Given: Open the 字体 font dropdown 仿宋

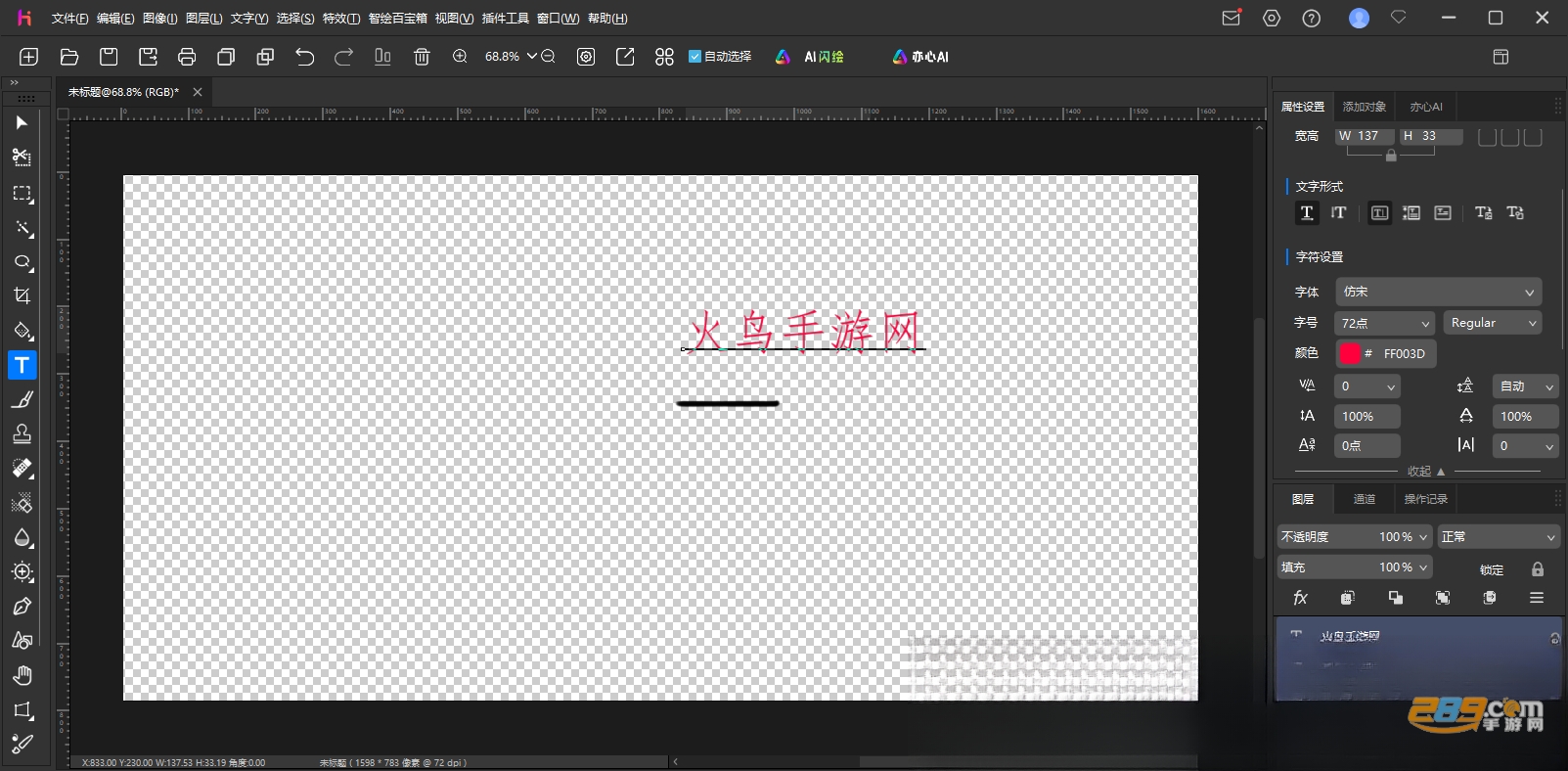Looking at the screenshot, I should tap(1438, 292).
